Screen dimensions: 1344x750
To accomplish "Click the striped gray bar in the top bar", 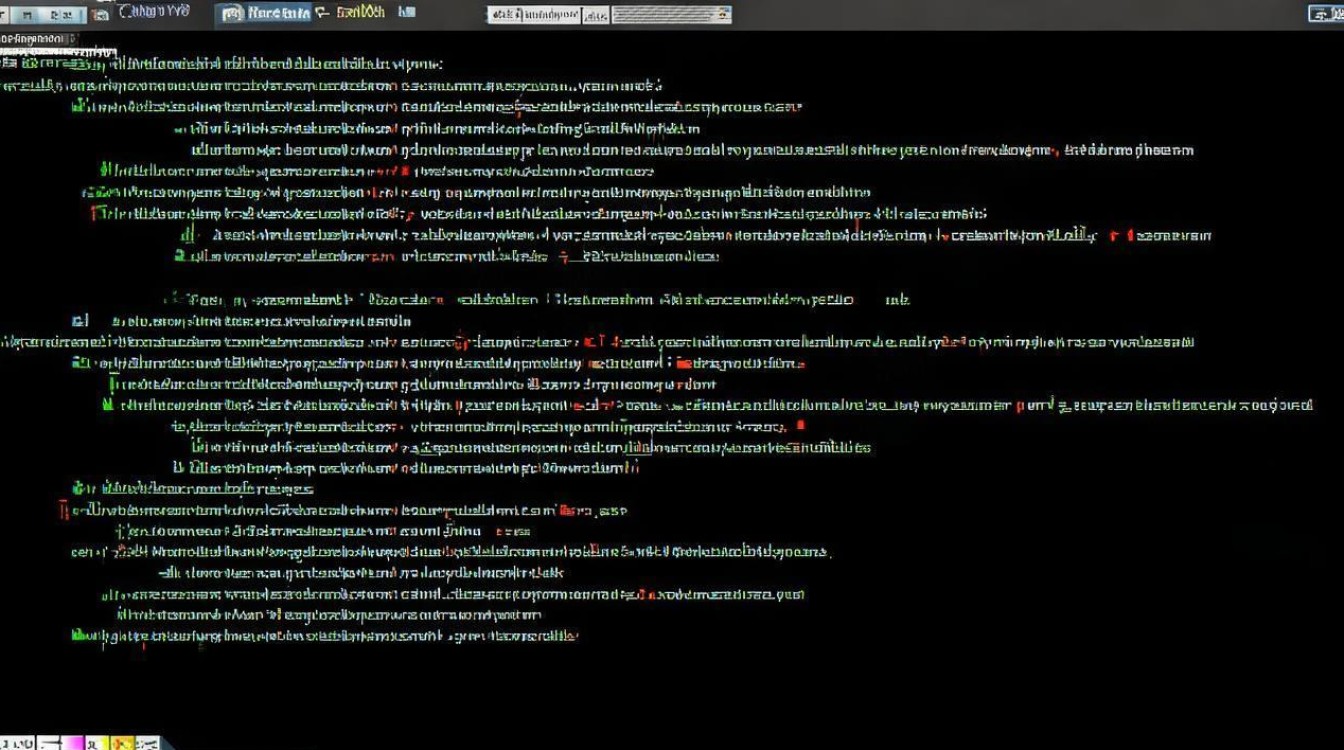I will tap(671, 15).
